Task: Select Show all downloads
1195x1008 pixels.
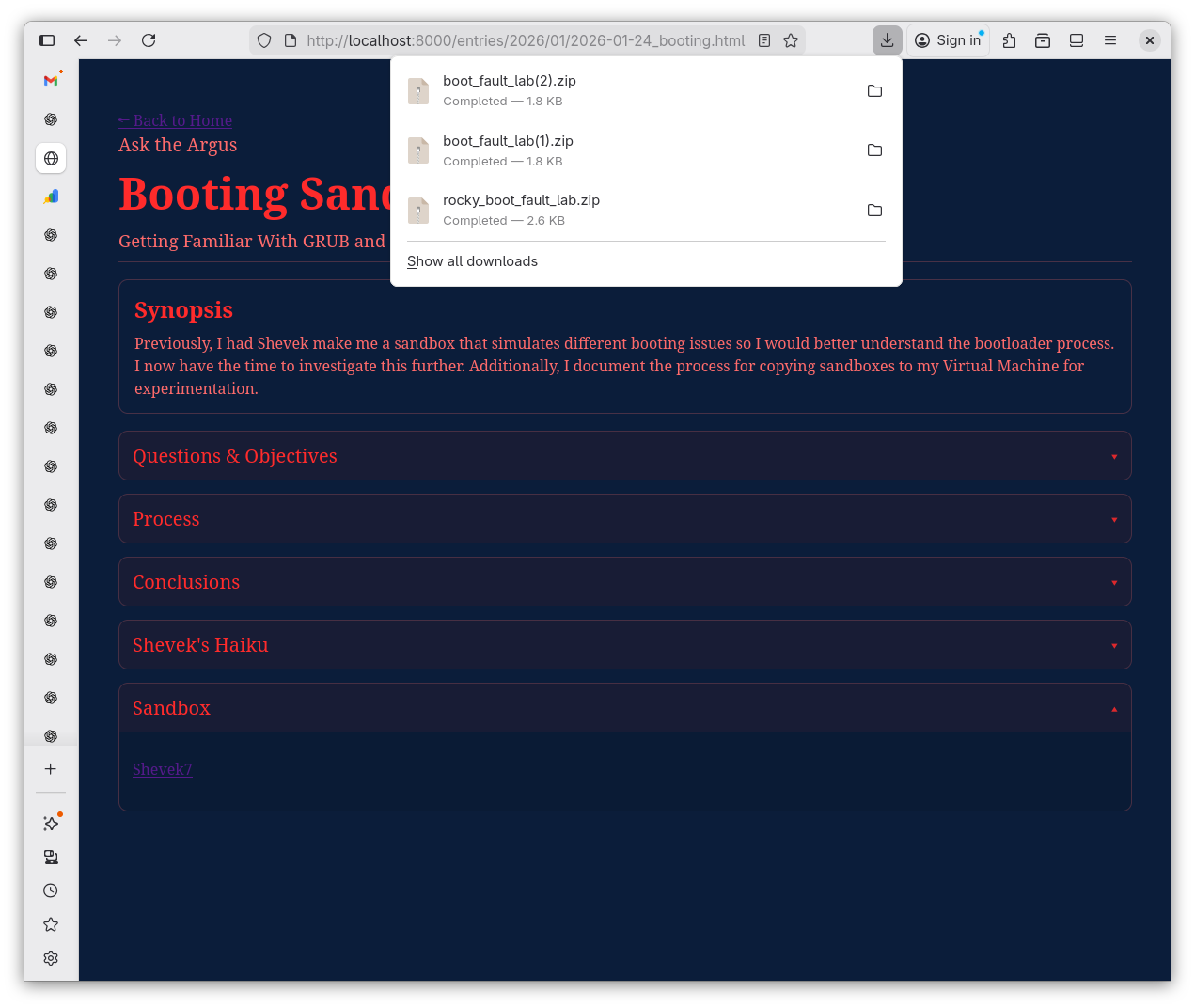Action: click(472, 261)
